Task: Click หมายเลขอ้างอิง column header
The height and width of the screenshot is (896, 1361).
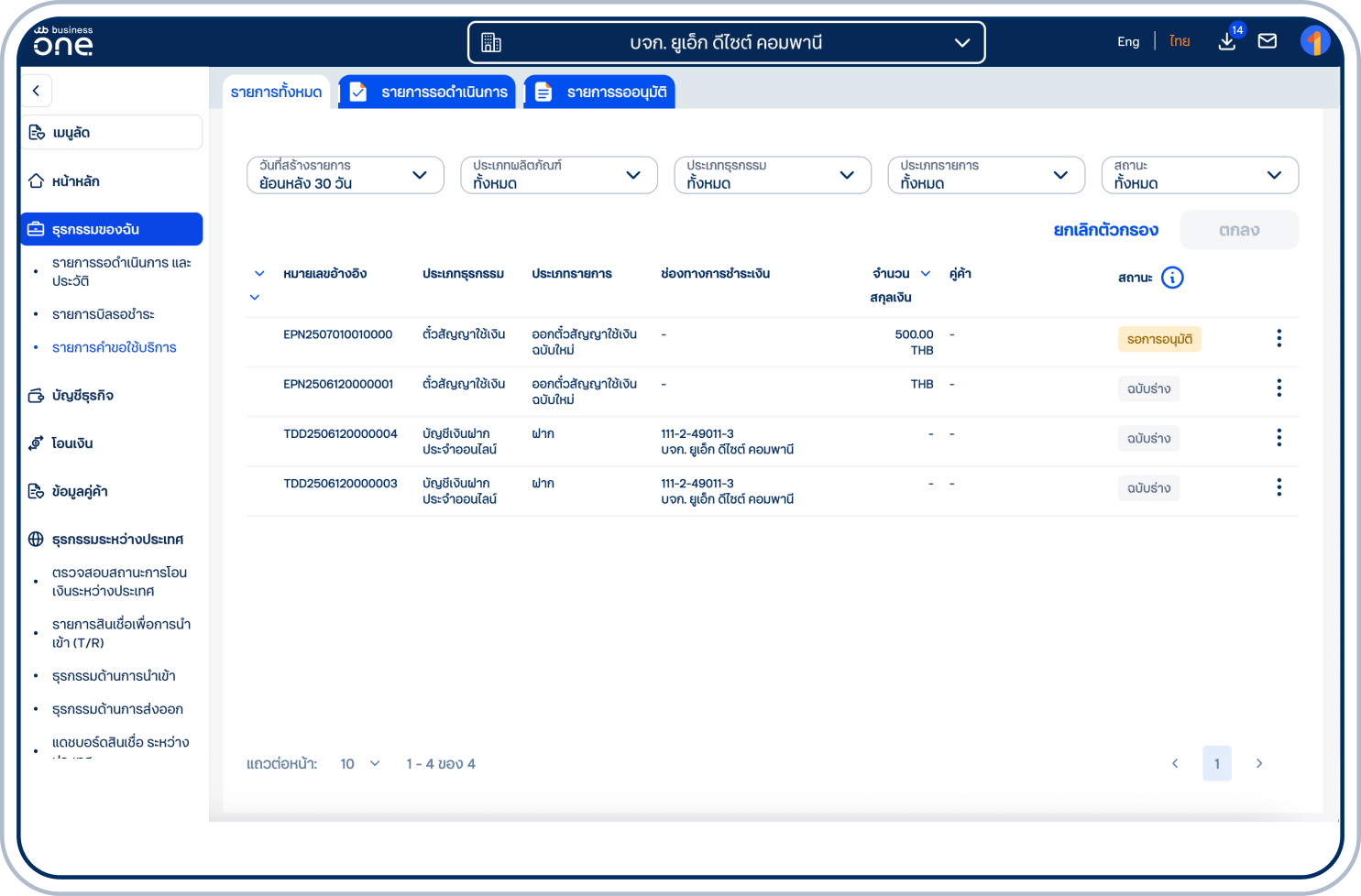Action: [x=325, y=274]
